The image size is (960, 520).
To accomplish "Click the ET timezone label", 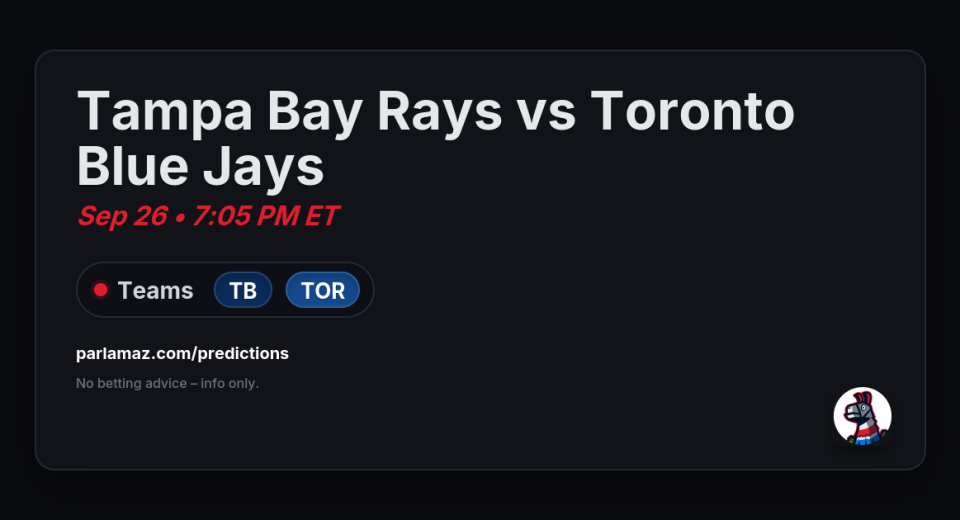I will [x=319, y=216].
